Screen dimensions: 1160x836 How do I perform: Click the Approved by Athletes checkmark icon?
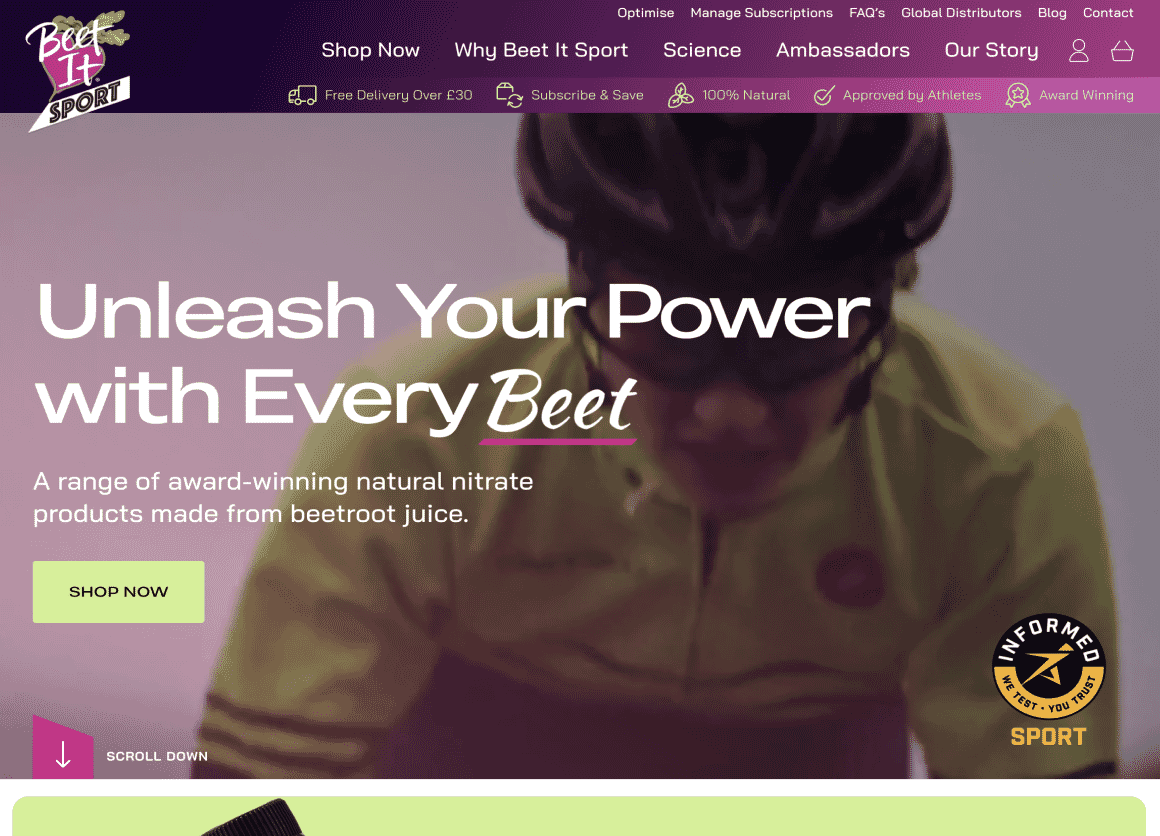pyautogui.click(x=824, y=95)
